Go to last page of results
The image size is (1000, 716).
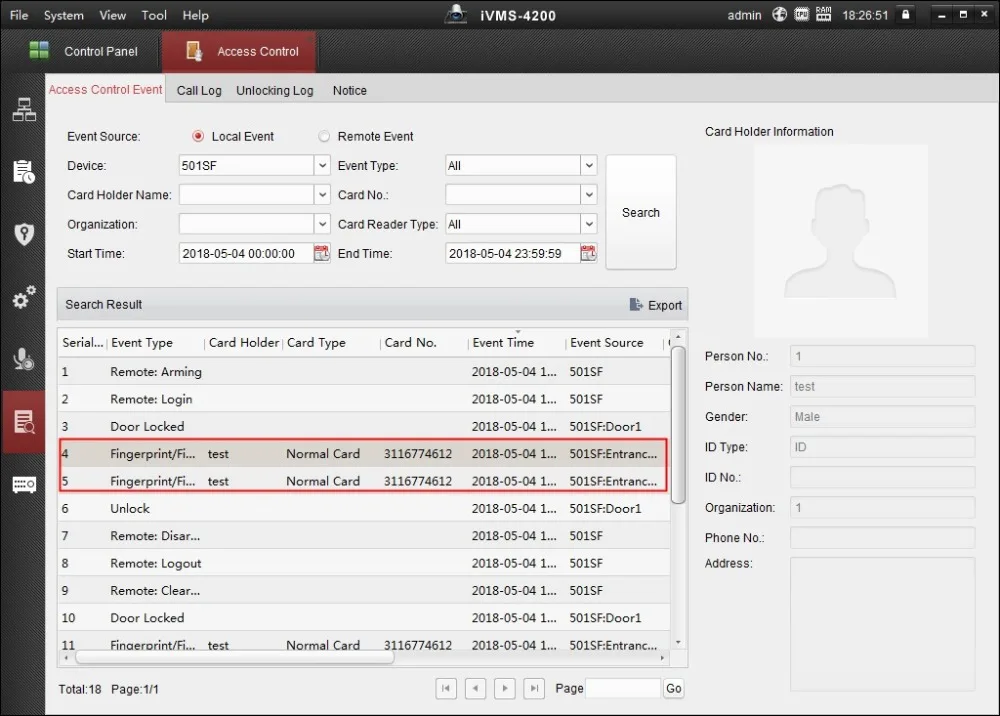click(x=534, y=688)
